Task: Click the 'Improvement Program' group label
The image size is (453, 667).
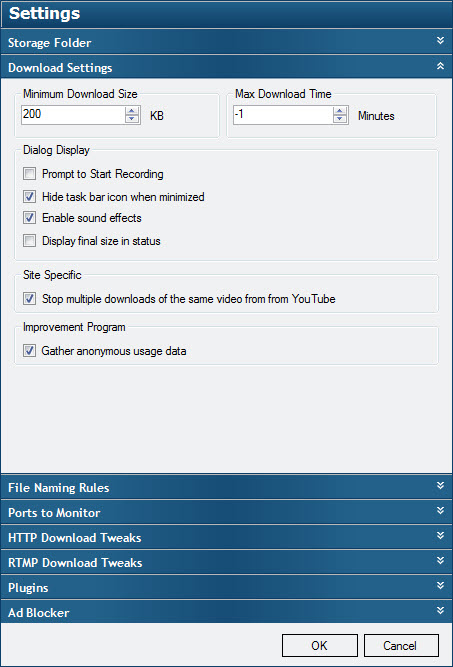Action: tap(74, 327)
